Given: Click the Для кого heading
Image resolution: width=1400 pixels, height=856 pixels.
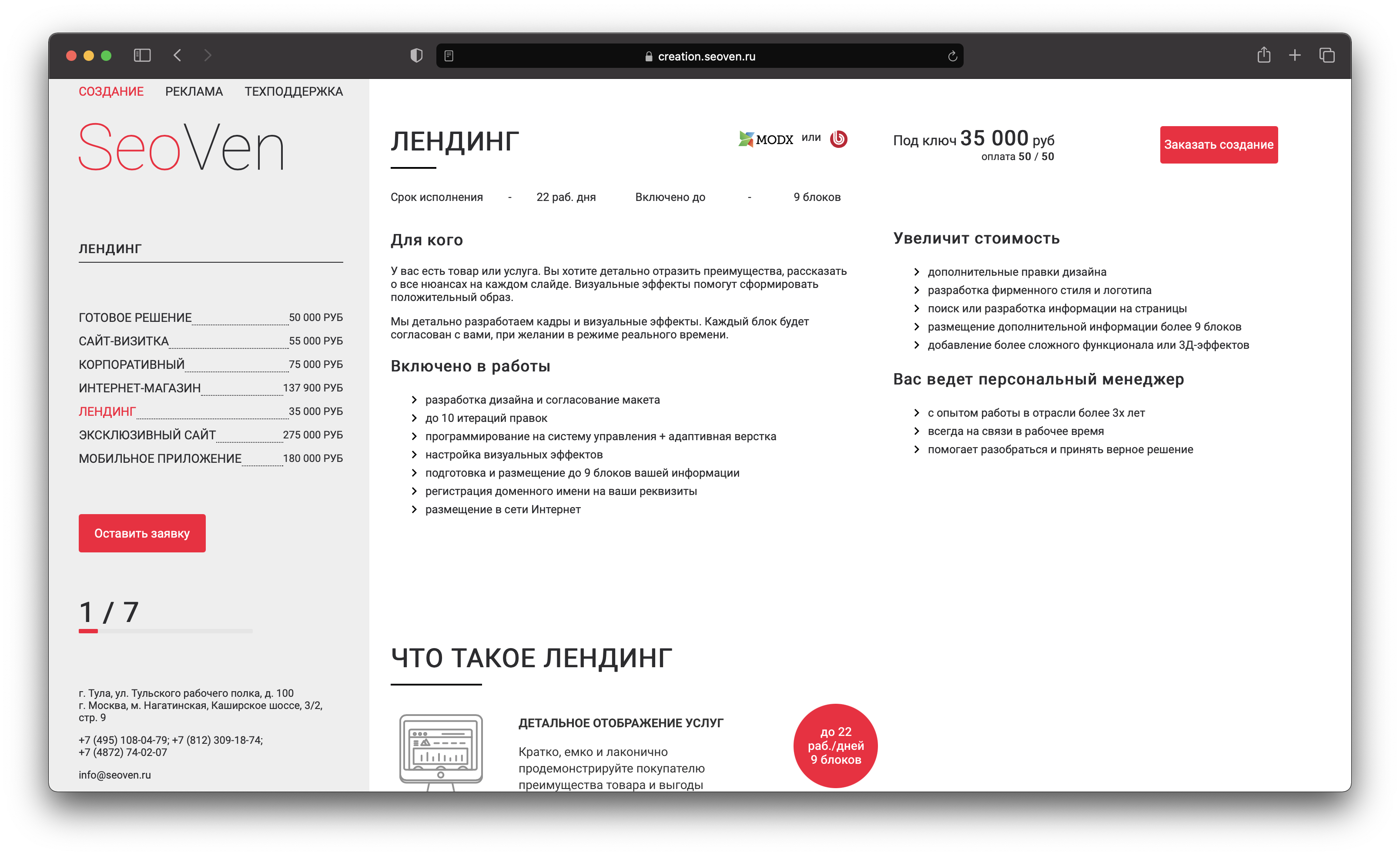Looking at the screenshot, I should tap(427, 240).
